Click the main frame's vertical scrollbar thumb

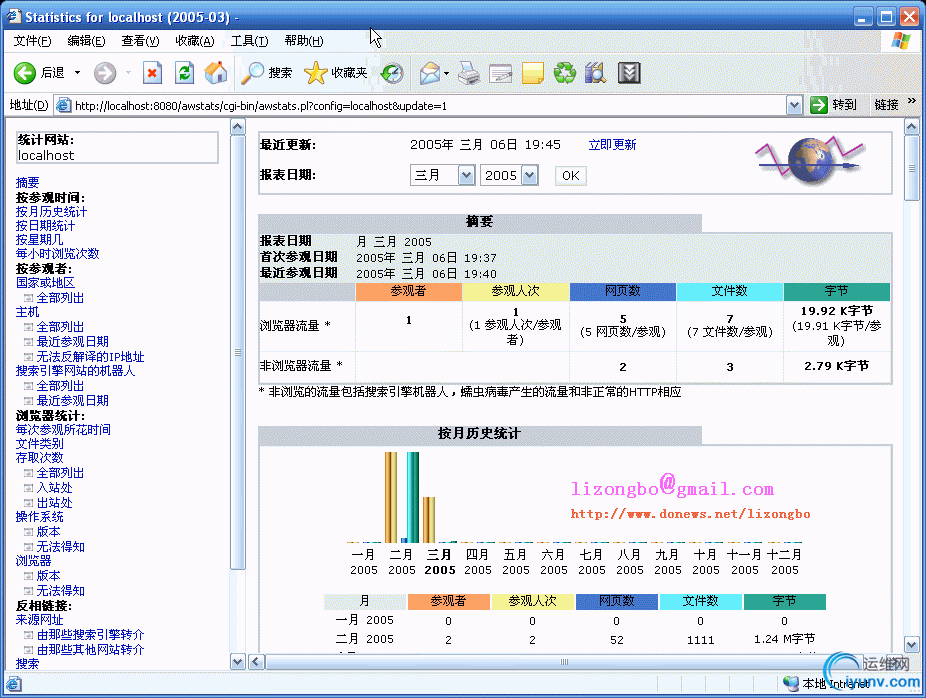coord(911,168)
